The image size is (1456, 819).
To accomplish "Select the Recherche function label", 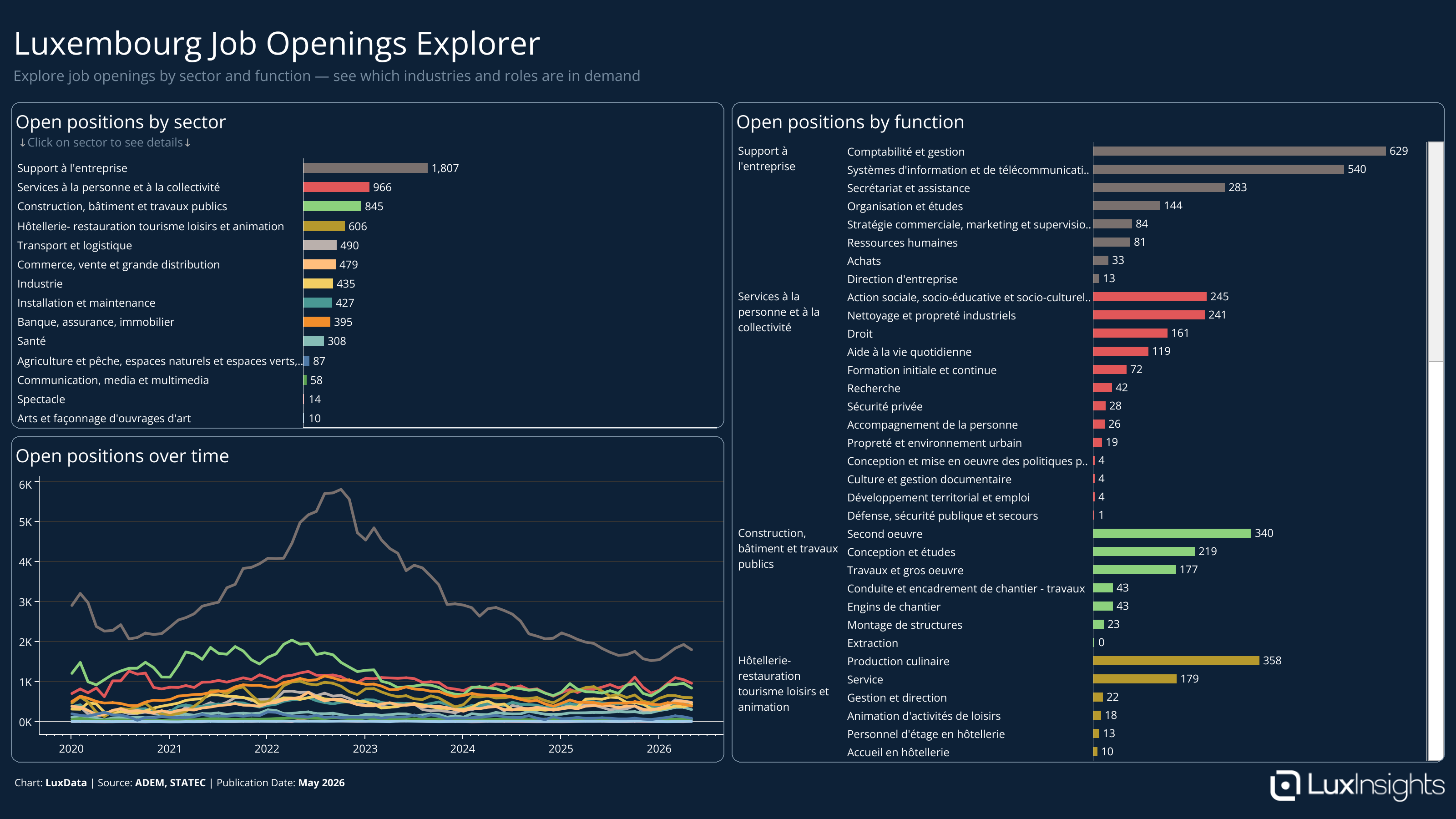I will pos(873,388).
